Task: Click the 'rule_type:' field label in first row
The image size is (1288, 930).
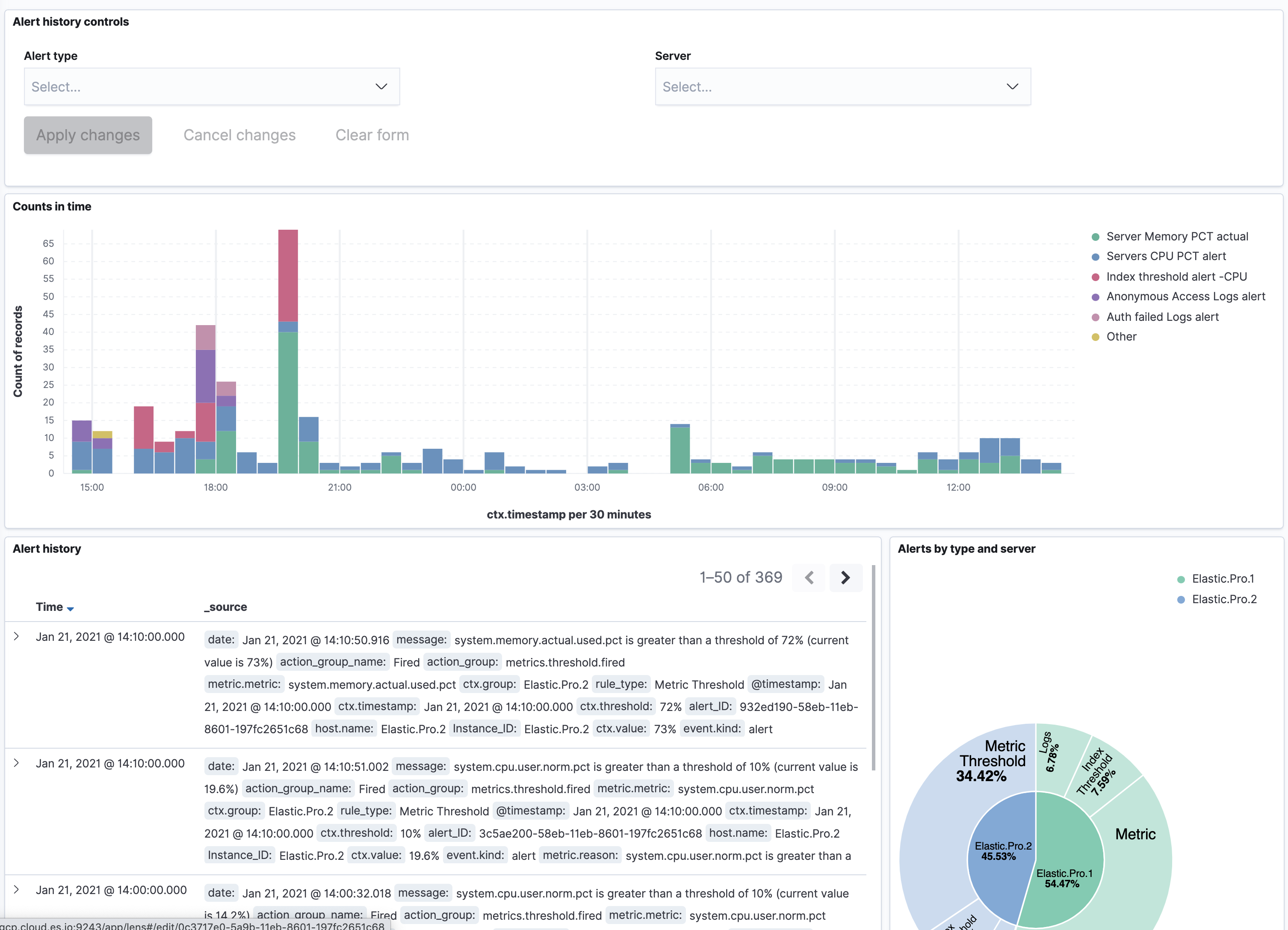Action: click(621, 684)
